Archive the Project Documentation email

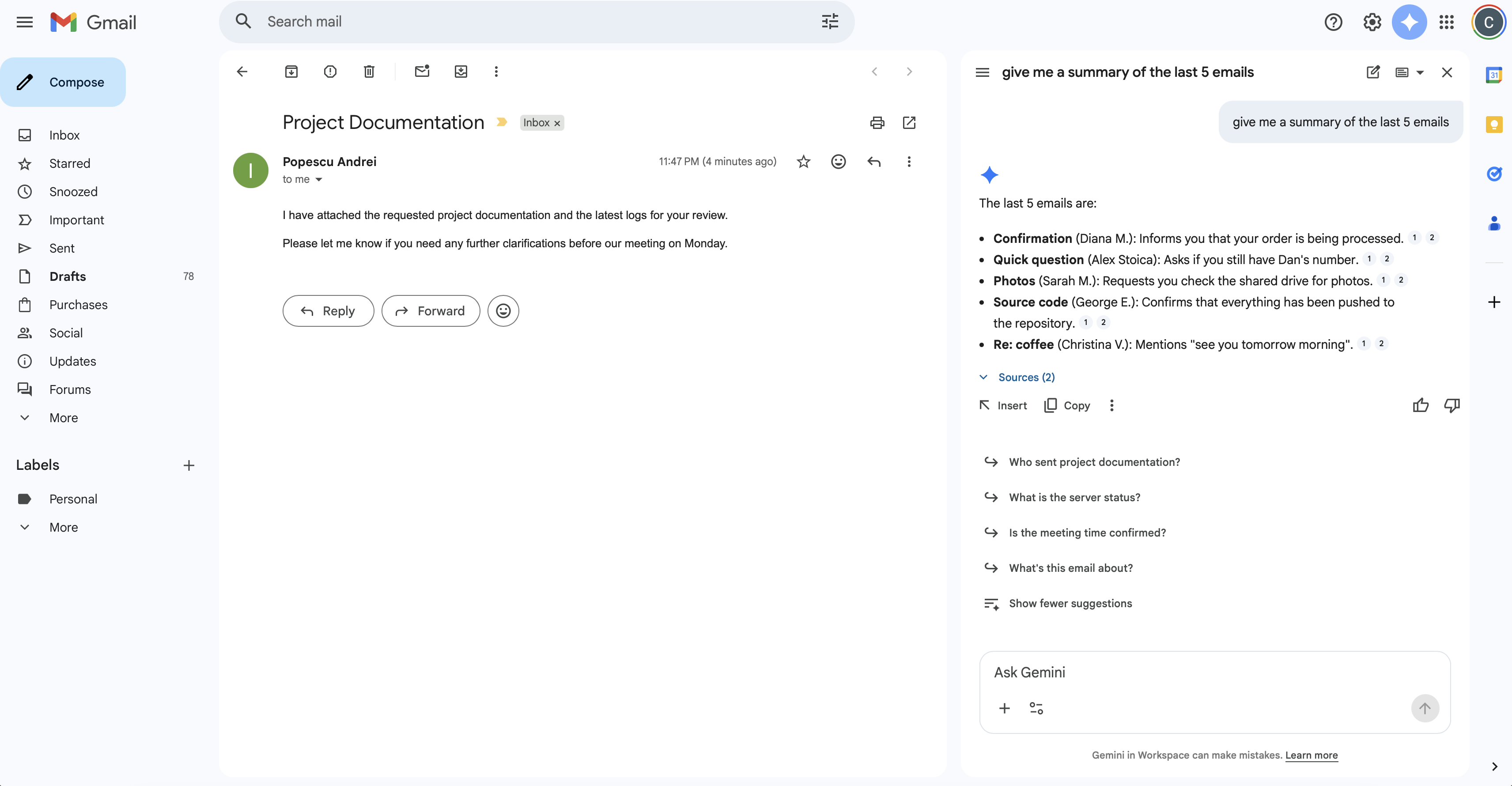(291, 72)
